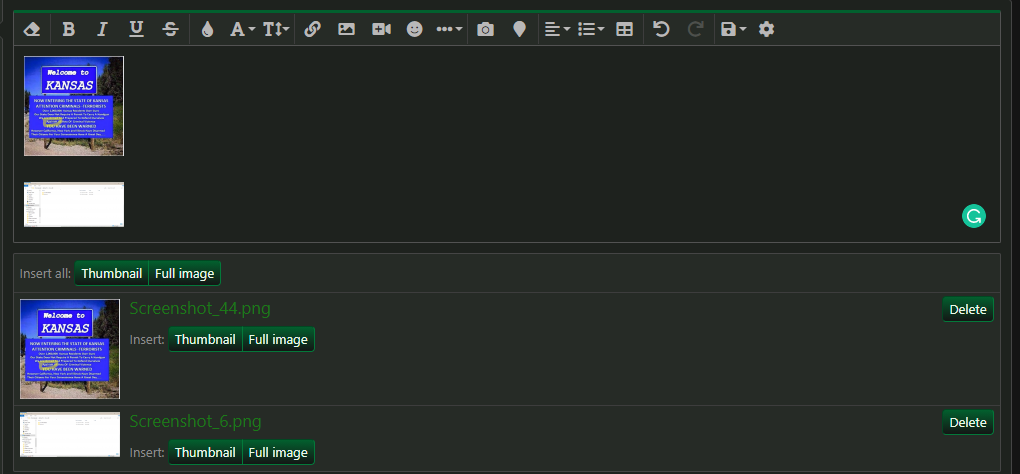Toggle underline formatting
This screenshot has height=474, width=1020.
136,29
